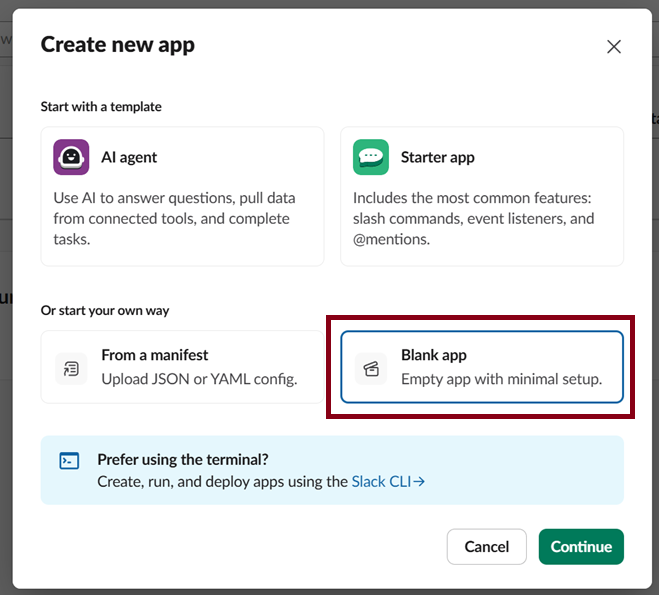
Task: Click the From a manifest file icon
Action: tap(71, 369)
